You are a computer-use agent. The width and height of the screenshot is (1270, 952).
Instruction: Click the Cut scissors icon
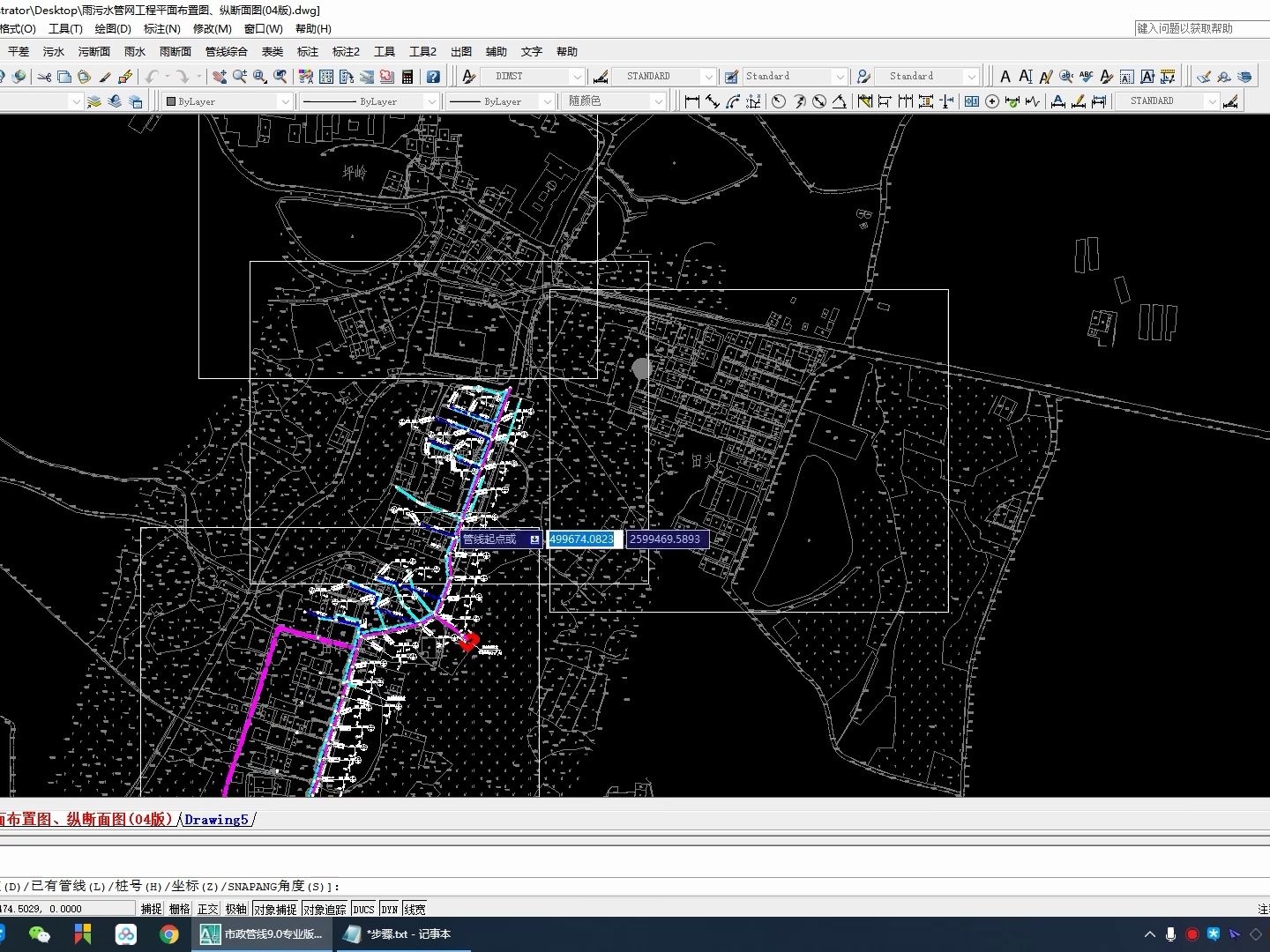pyautogui.click(x=44, y=77)
